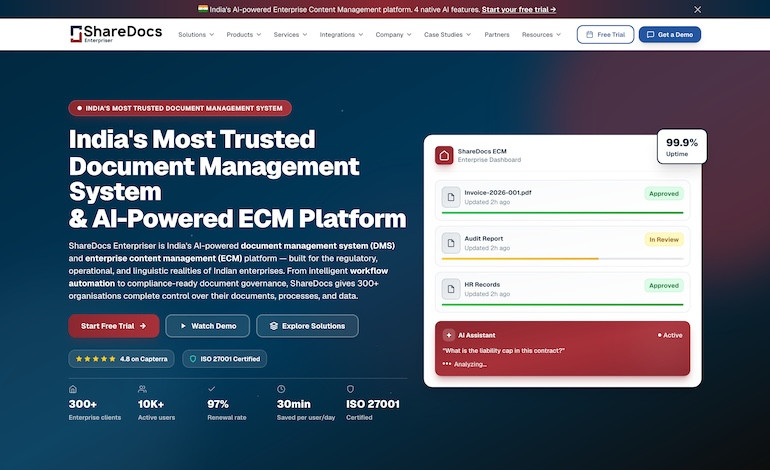Expand the Products dropdown chevron
The width and height of the screenshot is (770, 470).
pos(259,34)
